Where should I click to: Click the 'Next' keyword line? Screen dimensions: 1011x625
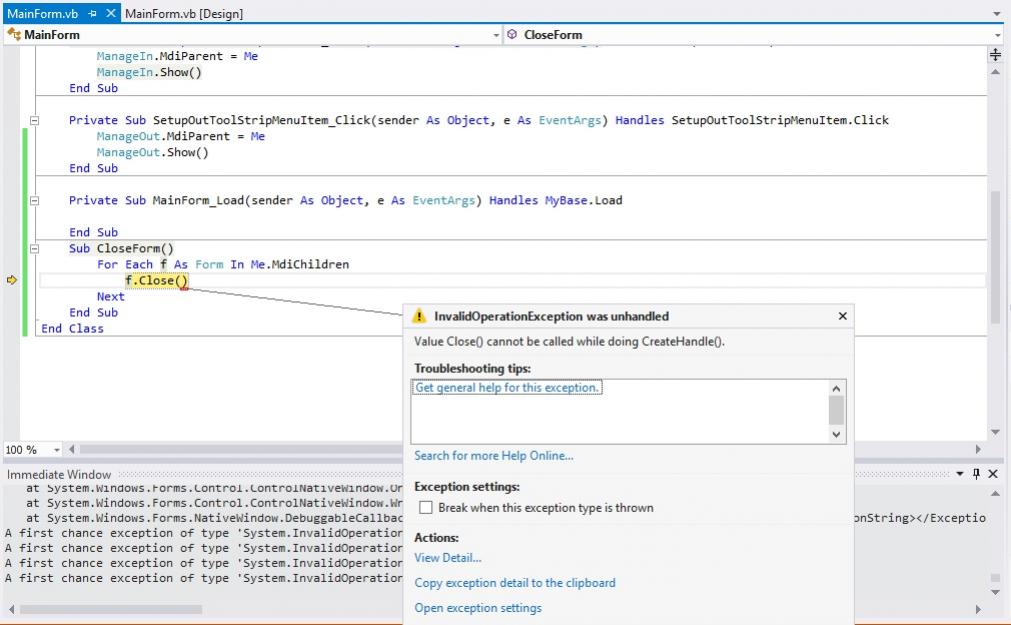[x=110, y=297]
